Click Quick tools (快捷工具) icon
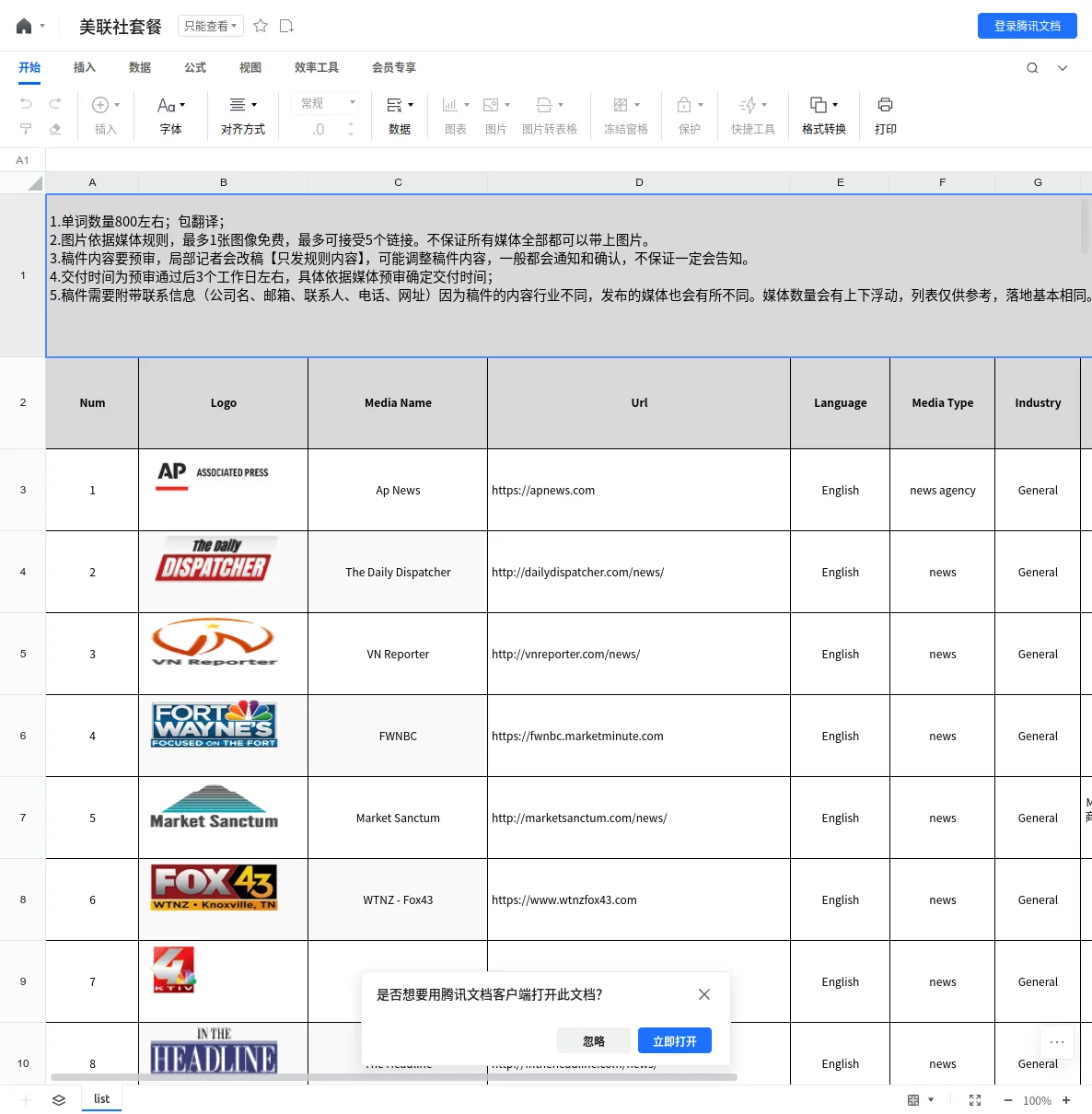Image resolution: width=1092 pixels, height=1114 pixels. tap(748, 105)
